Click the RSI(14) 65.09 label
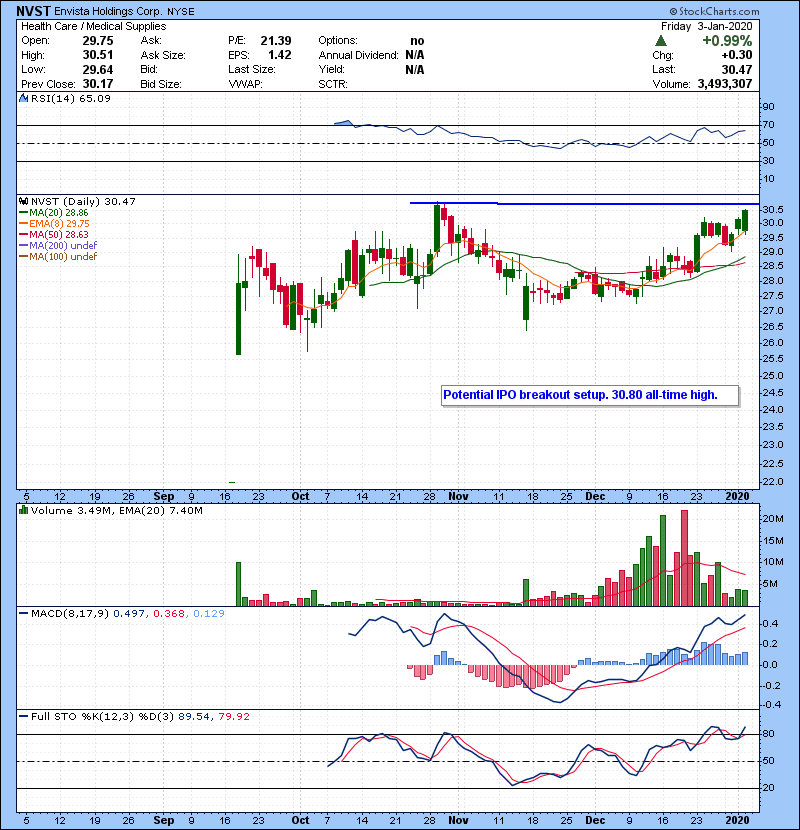The width and height of the screenshot is (800, 830). pos(71,98)
